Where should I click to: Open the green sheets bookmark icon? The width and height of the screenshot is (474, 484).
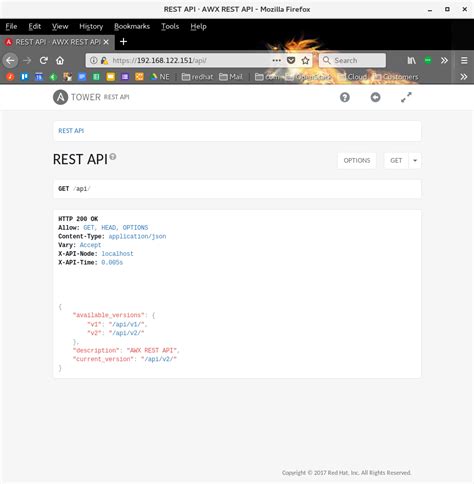click(96, 77)
